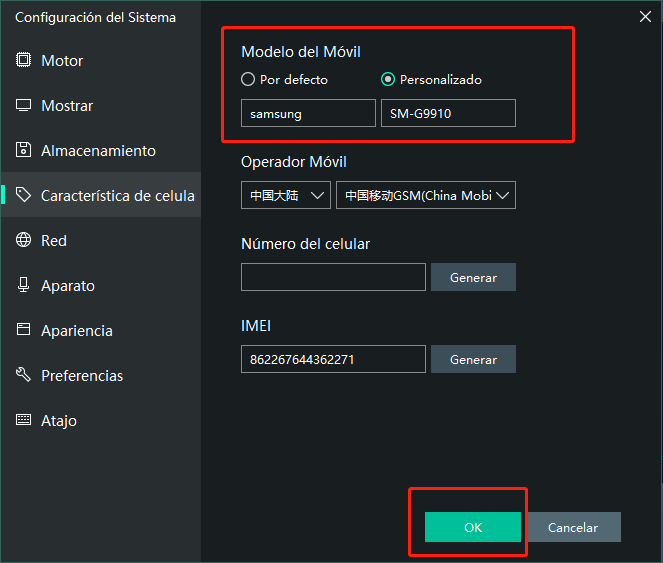Open Atajo shortcut settings
The image size is (663, 563).
[101, 420]
